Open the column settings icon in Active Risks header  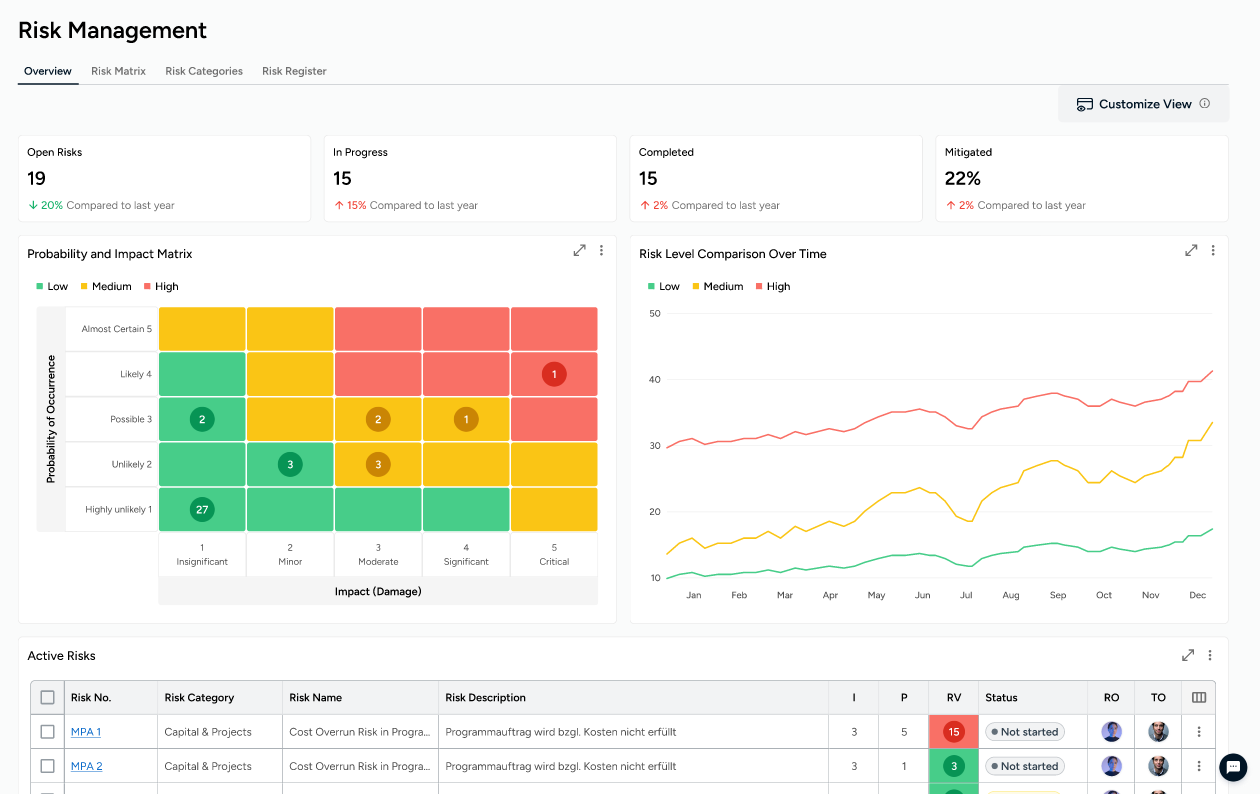[1198, 697]
